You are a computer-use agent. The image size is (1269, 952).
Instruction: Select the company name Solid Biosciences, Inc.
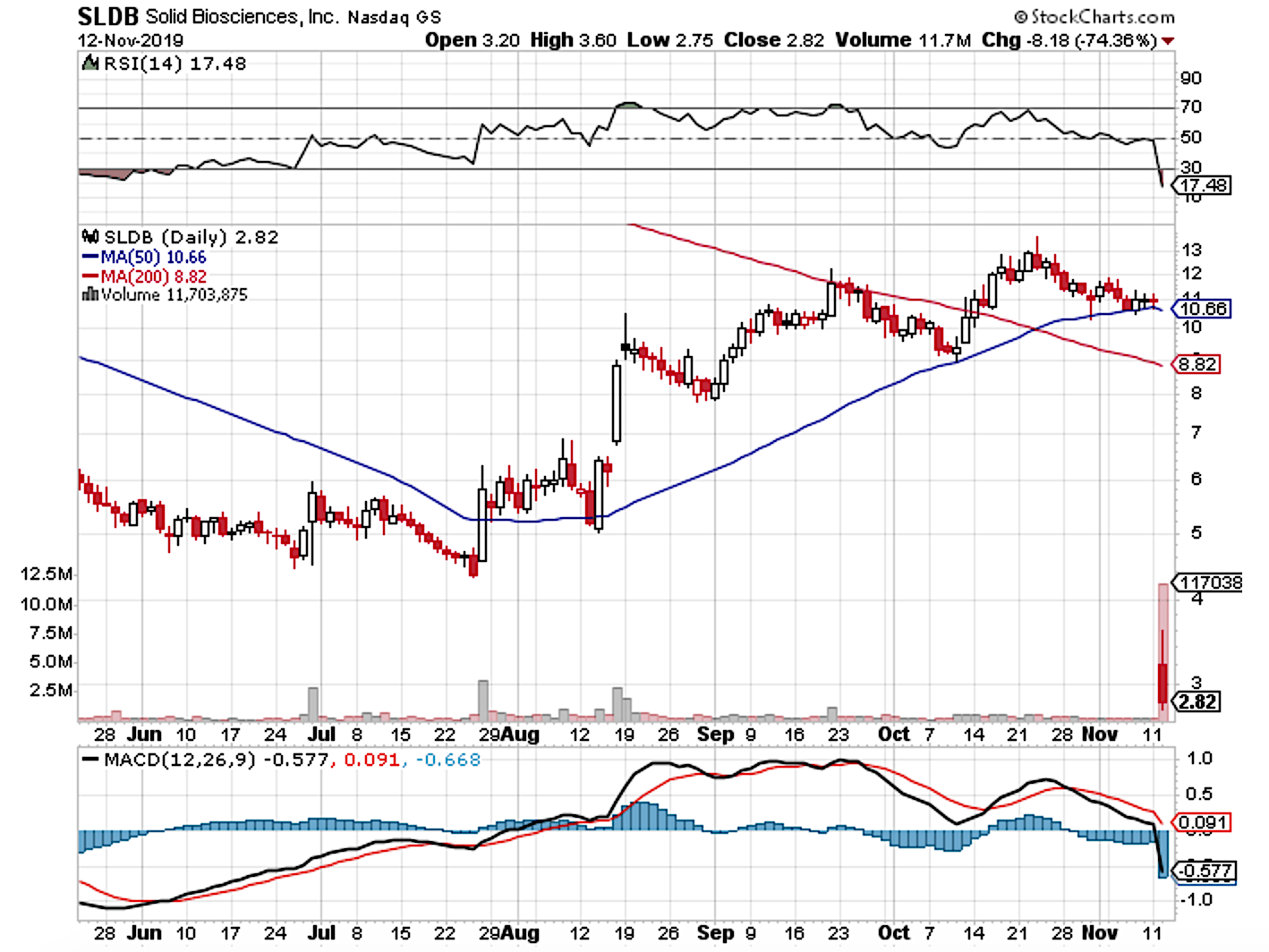(x=241, y=17)
